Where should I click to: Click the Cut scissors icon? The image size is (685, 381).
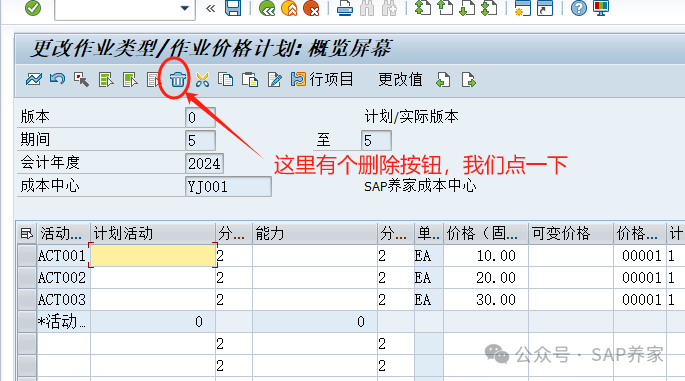pyautogui.click(x=202, y=80)
